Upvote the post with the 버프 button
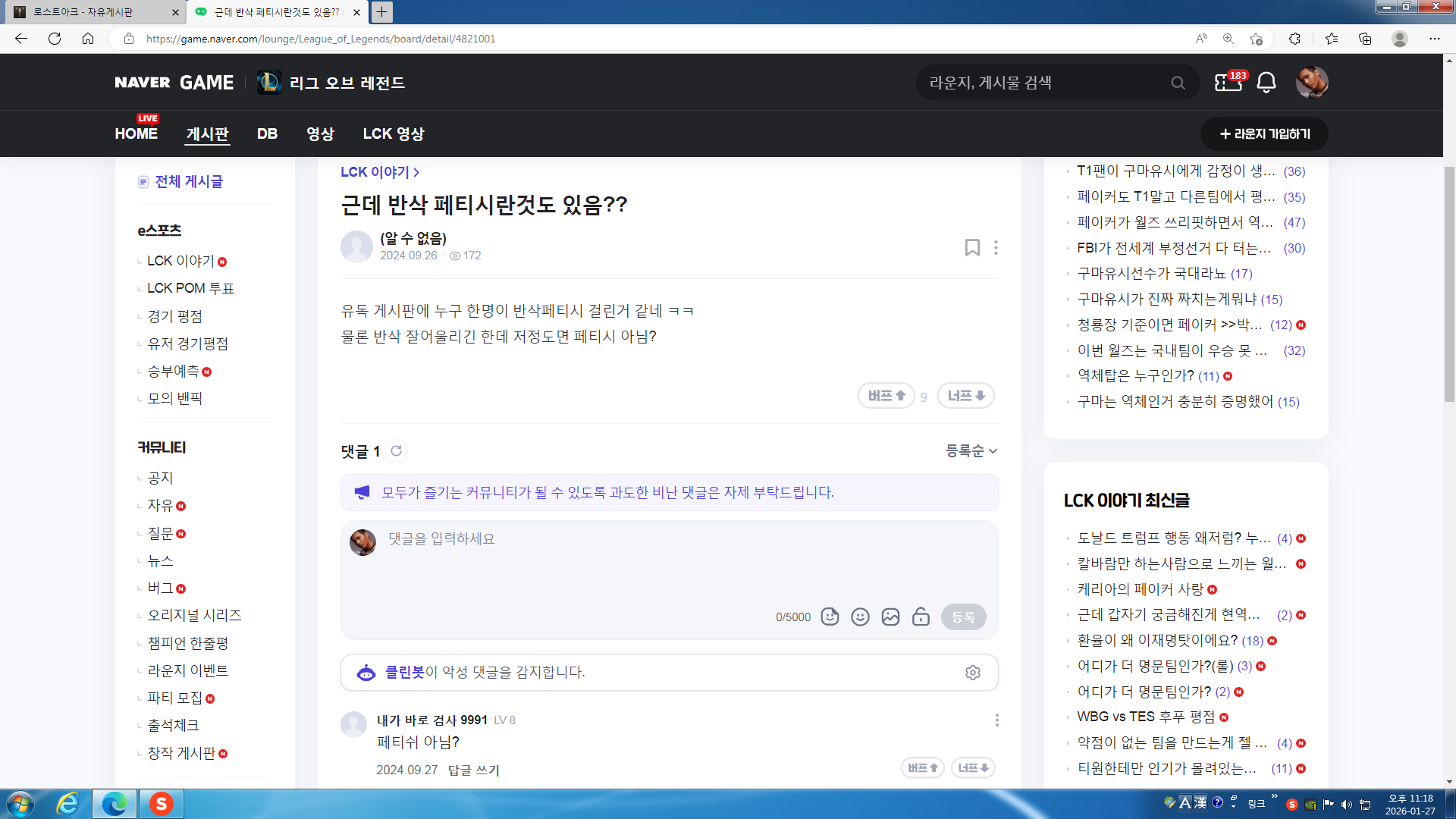The width and height of the screenshot is (1456, 819). 886,396
